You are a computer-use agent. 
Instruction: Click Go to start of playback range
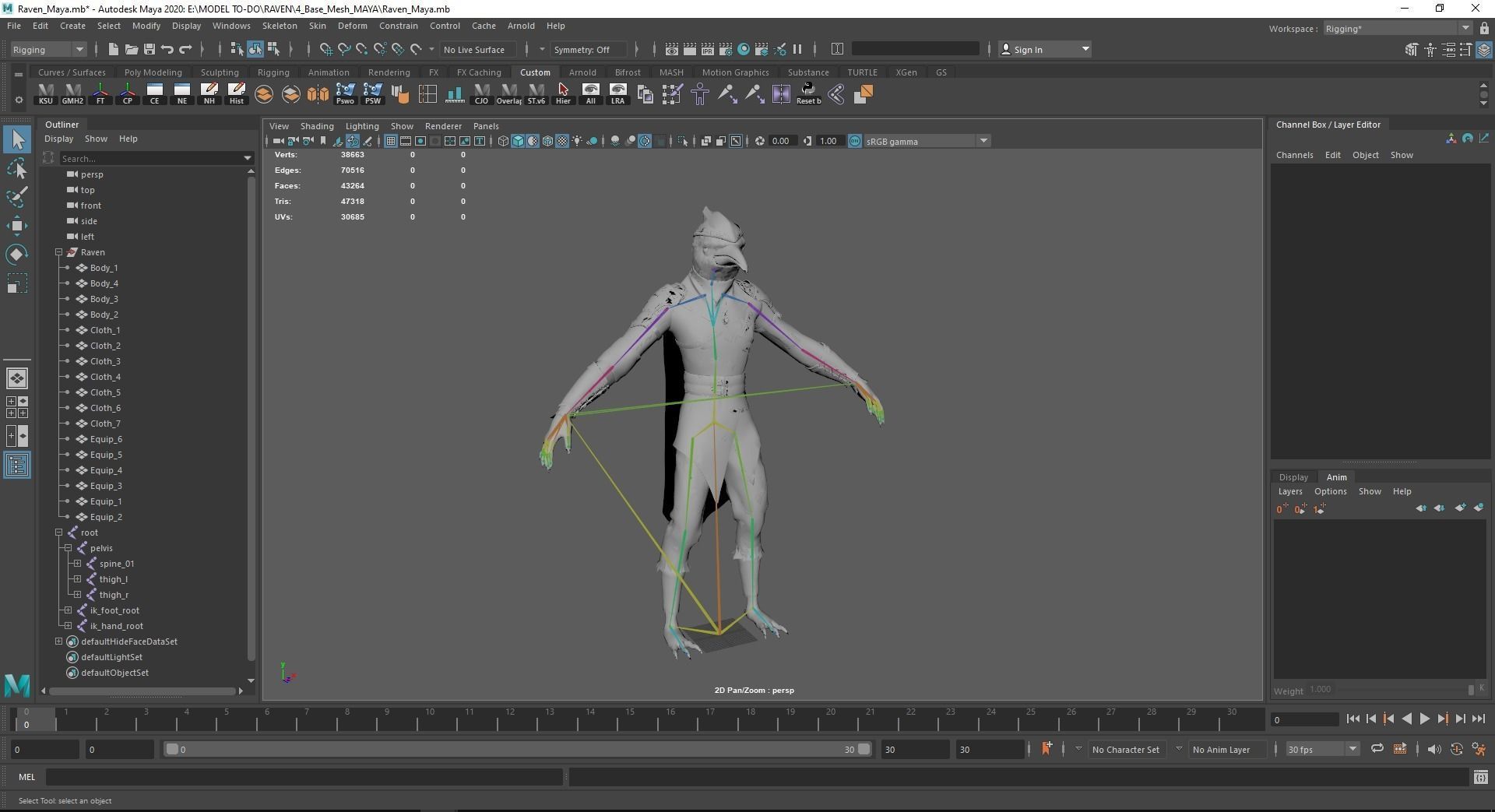[1353, 719]
